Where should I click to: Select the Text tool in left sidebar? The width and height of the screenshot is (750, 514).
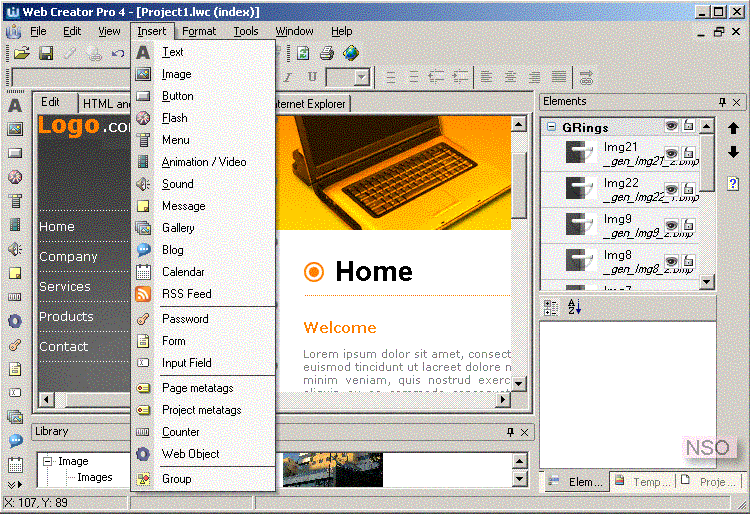pos(15,105)
